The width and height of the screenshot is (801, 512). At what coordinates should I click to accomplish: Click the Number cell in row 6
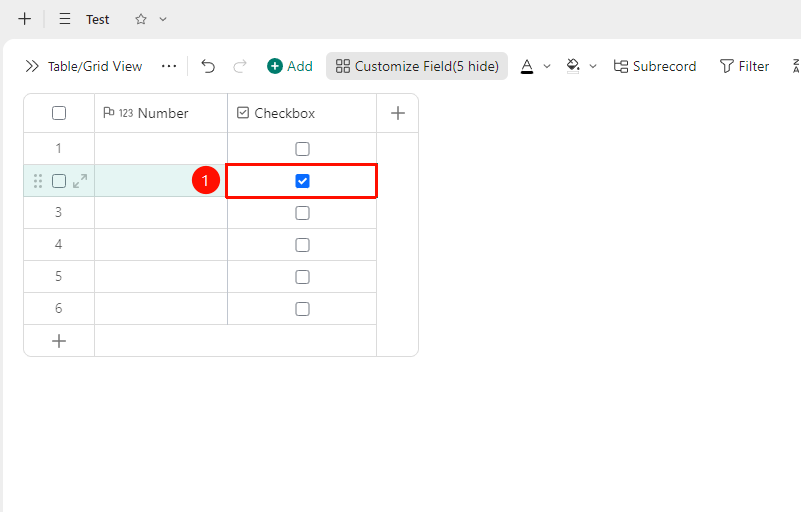(x=161, y=309)
